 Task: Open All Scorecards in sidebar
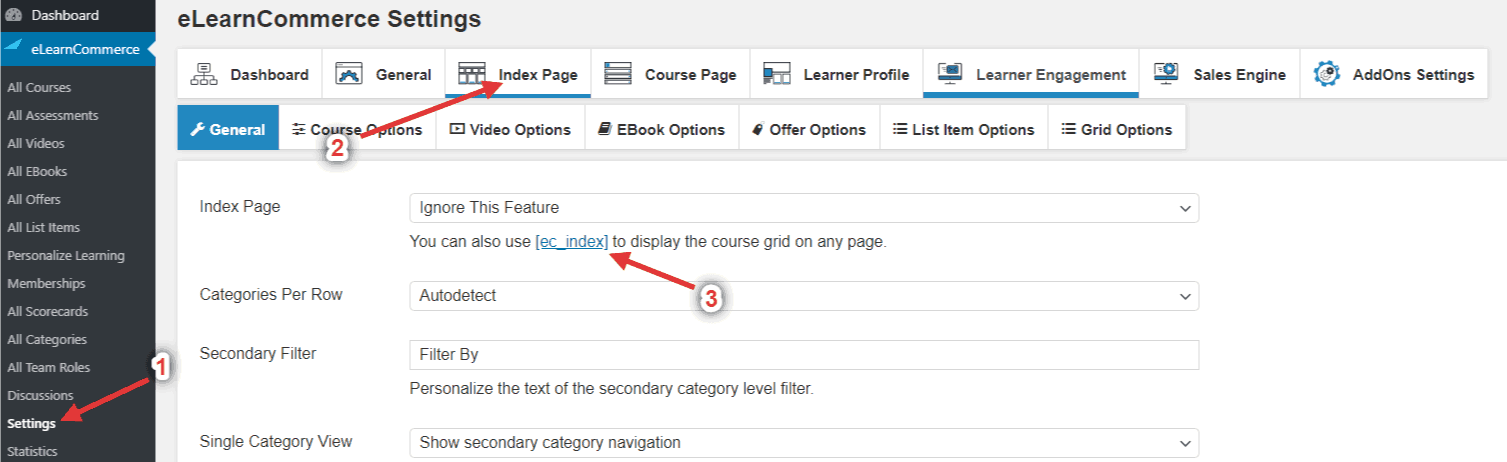(47, 311)
